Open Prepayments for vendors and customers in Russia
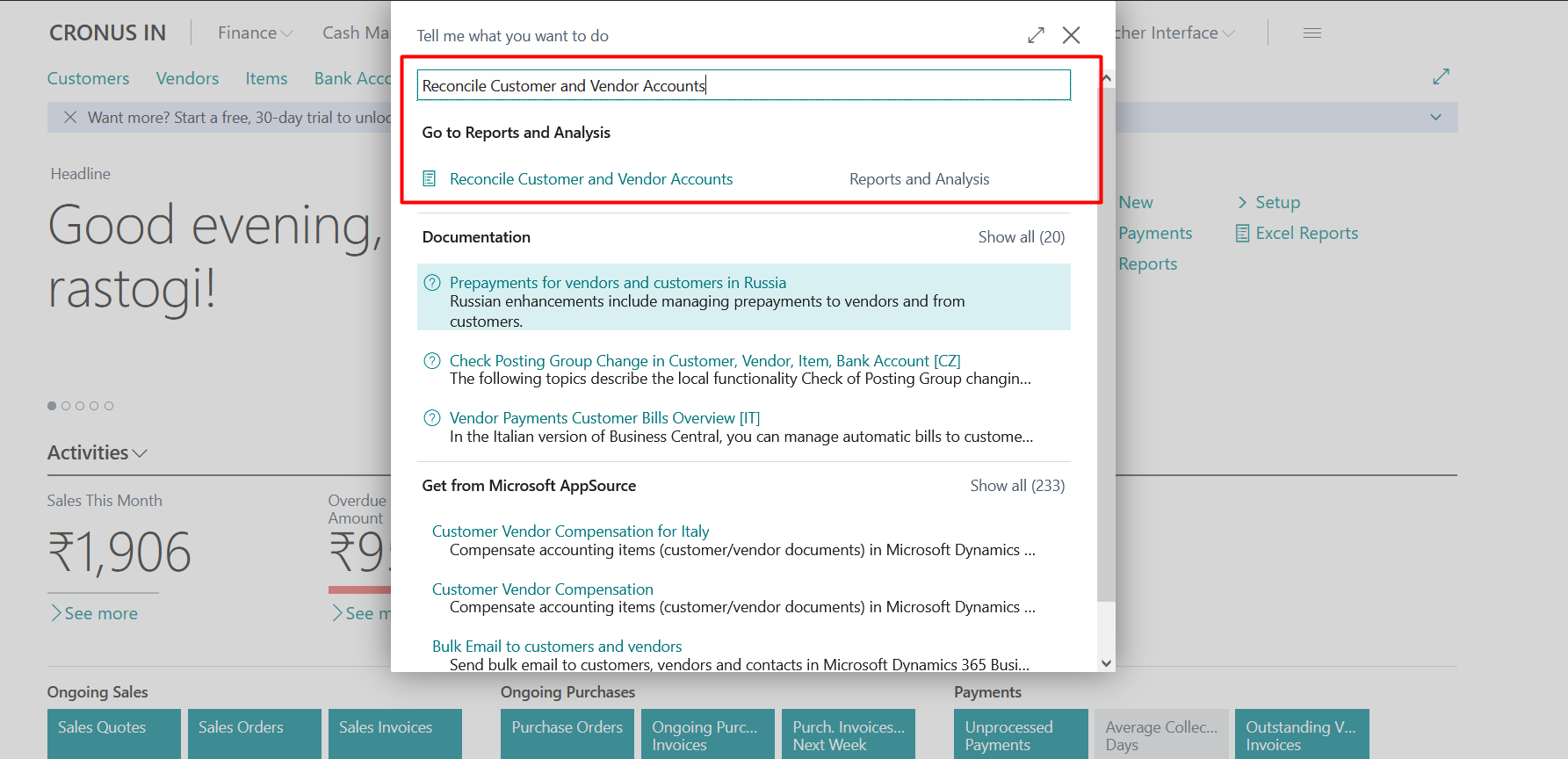This screenshot has height=759, width=1568. [618, 283]
